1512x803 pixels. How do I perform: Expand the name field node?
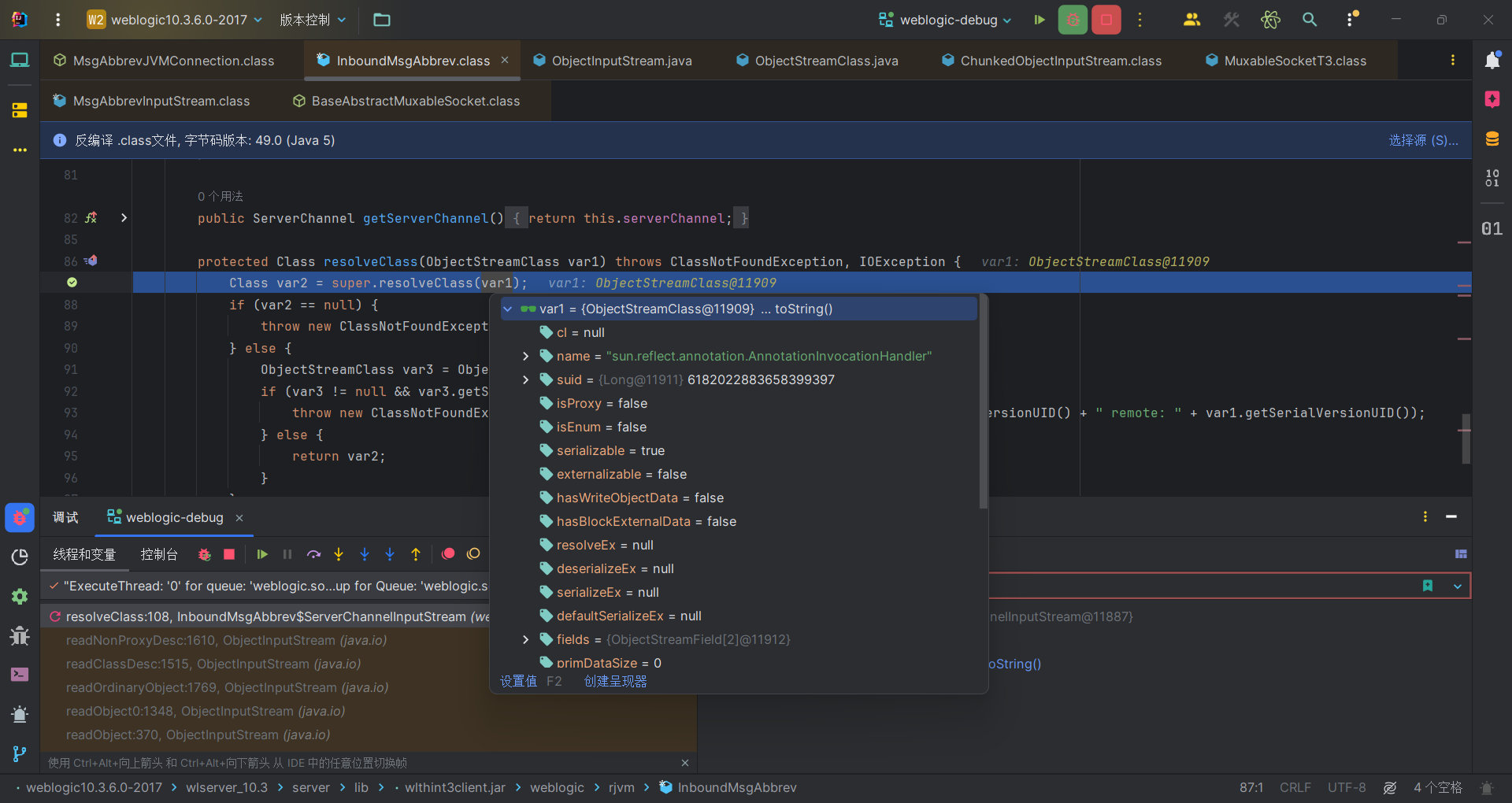tap(526, 356)
